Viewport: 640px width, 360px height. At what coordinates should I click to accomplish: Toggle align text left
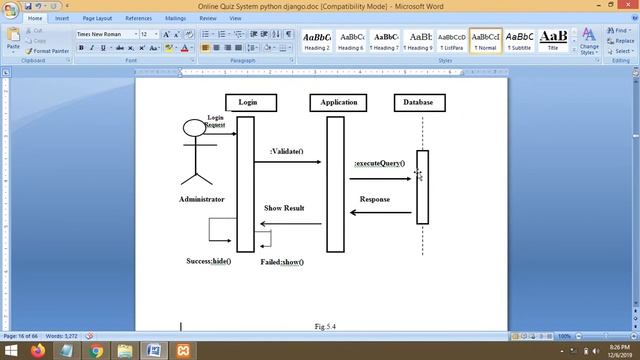(205, 48)
